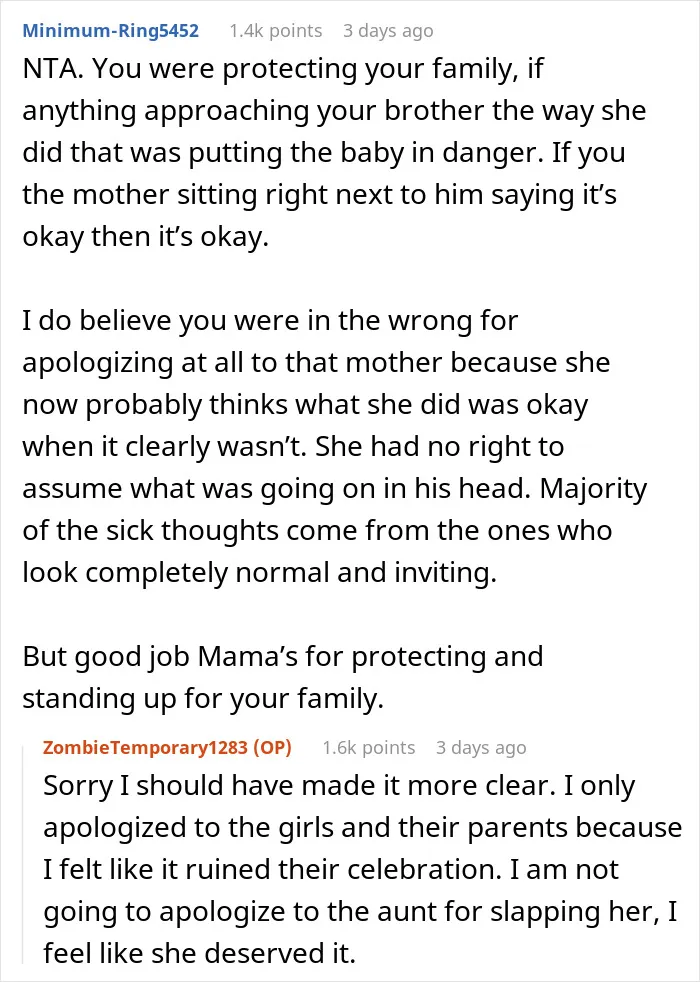Click the line starting "I do believe you"
Viewport: 700px width, 982px height.
pyautogui.click(x=270, y=321)
